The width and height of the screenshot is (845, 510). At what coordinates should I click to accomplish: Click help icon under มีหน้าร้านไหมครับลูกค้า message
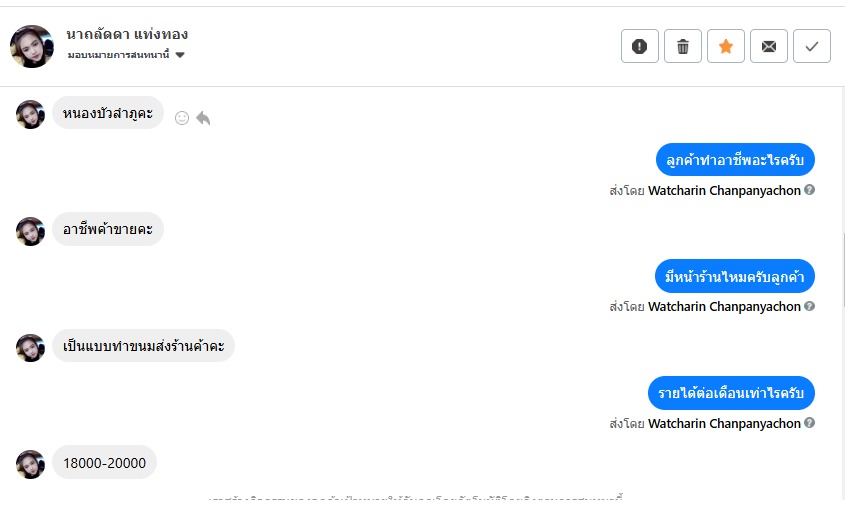tap(809, 306)
